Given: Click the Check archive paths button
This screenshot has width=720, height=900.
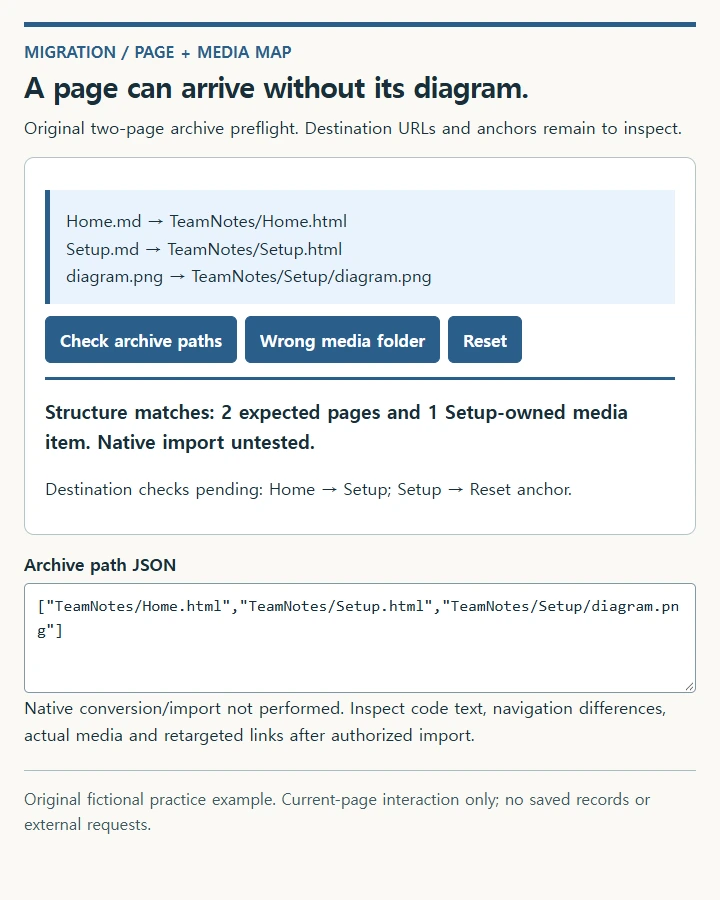Looking at the screenshot, I should (141, 339).
